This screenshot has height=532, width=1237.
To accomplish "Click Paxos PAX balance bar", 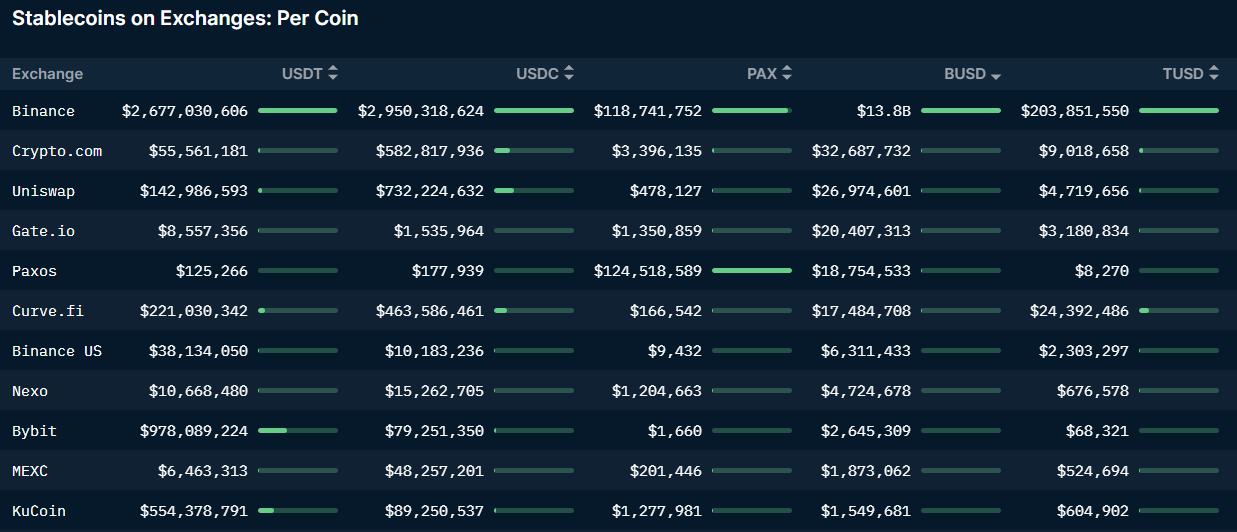I will click(752, 270).
